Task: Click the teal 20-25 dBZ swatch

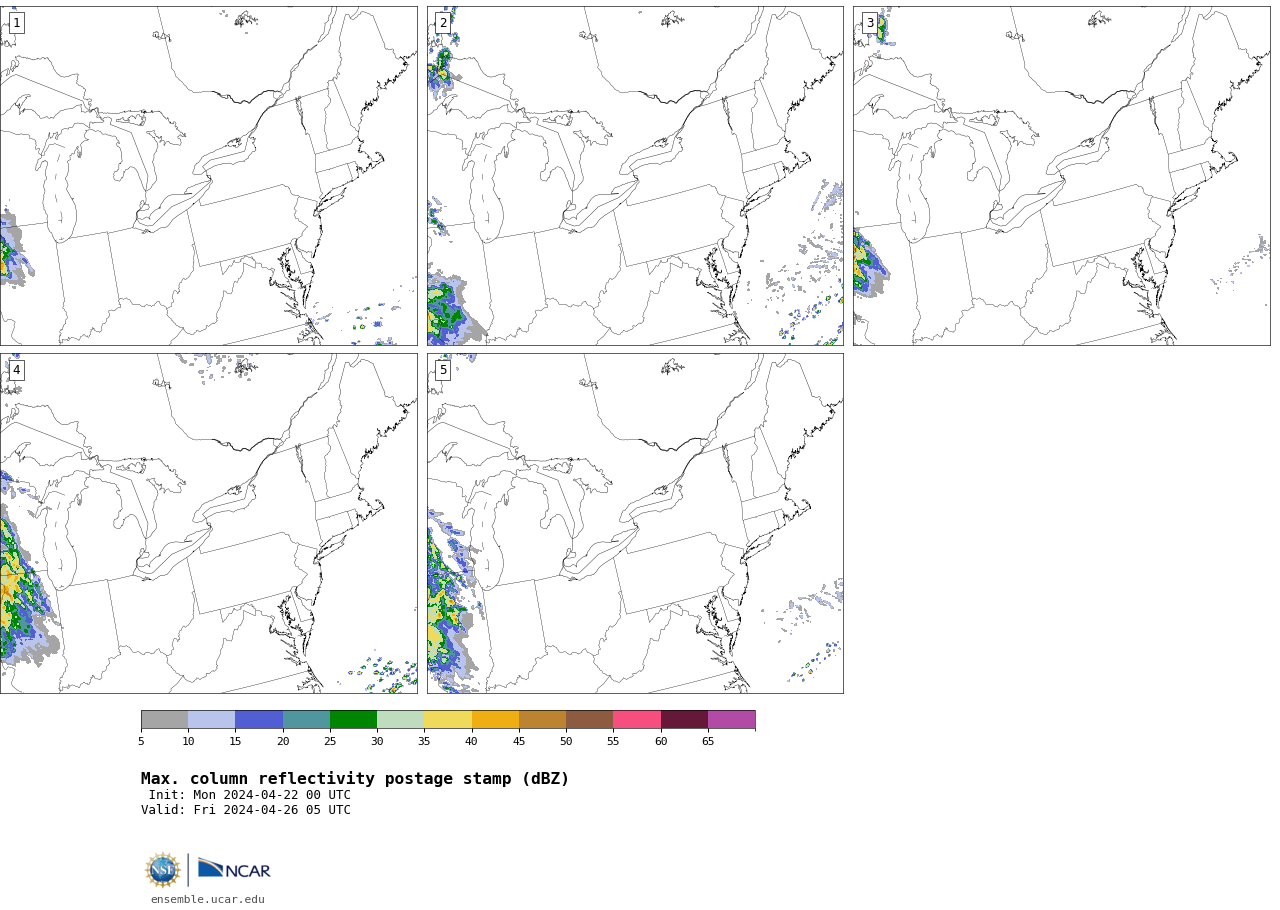Action: coord(306,720)
